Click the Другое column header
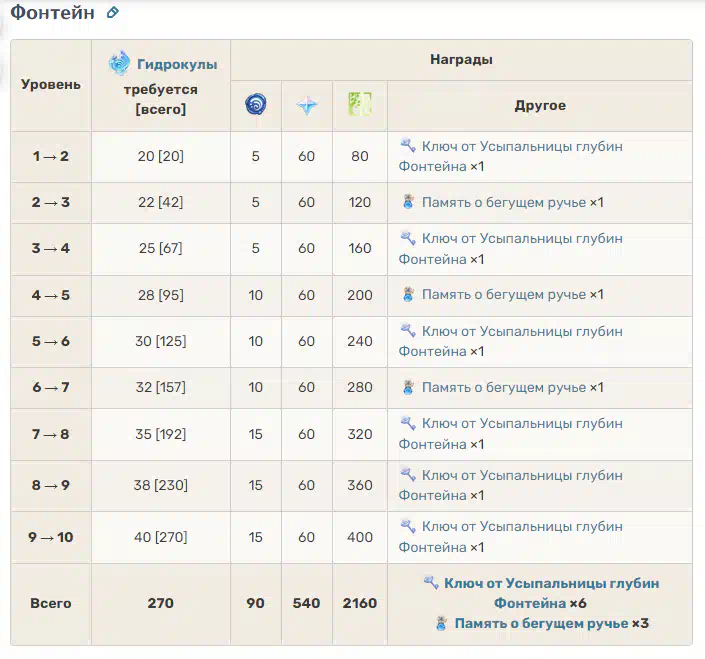The height and width of the screenshot is (659, 705). tap(540, 106)
